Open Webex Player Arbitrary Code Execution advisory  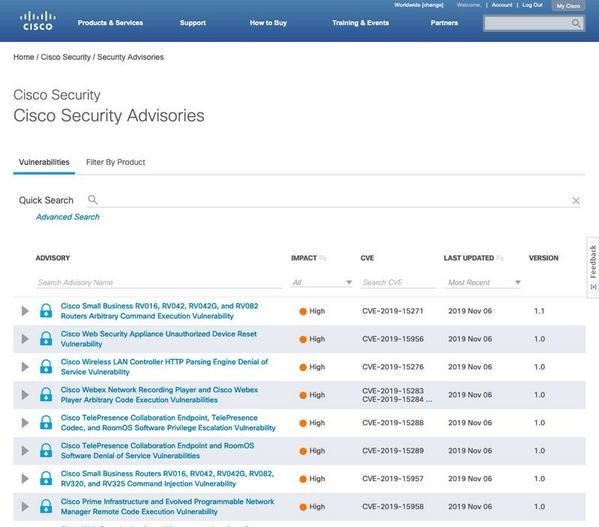159,394
